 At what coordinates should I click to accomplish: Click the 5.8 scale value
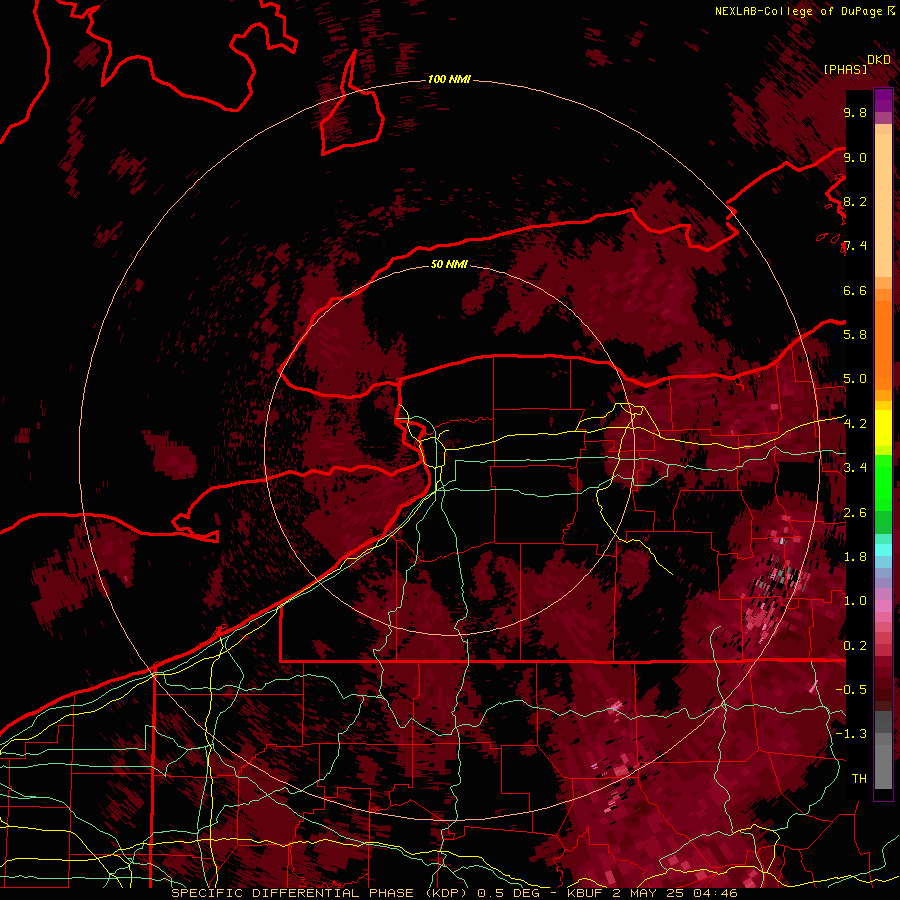pos(855,335)
